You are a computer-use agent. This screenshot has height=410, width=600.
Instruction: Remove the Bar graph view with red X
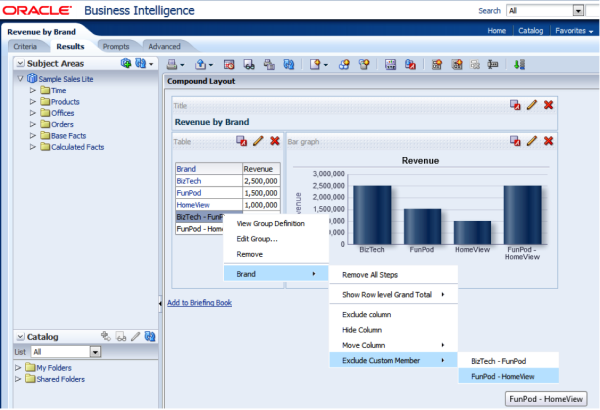click(x=548, y=142)
